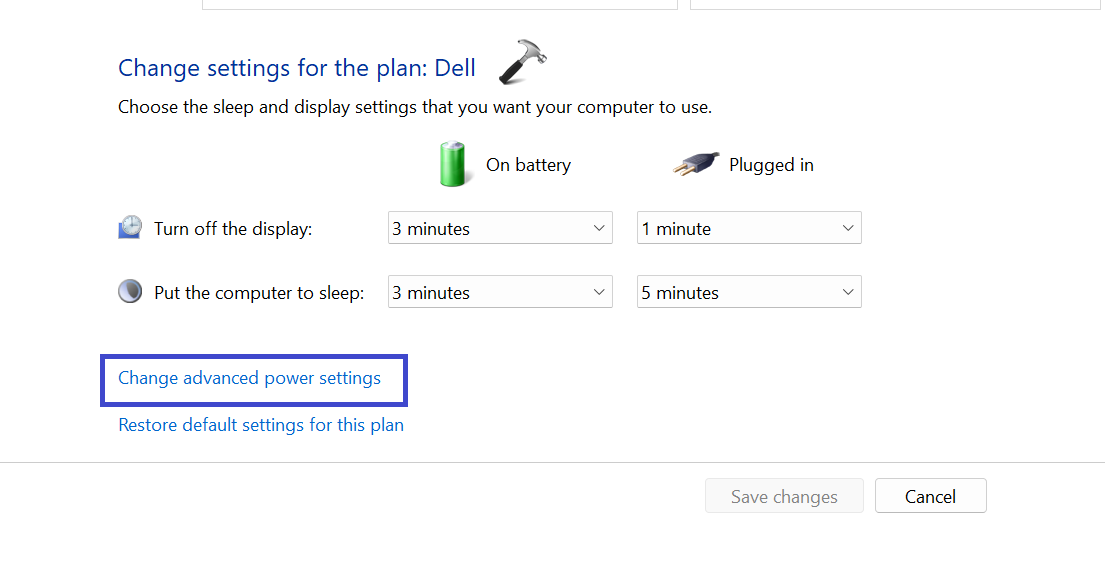Expand the on-battery sleep time dropdown
Viewport: 1105px width, 574px height.
tap(499, 292)
